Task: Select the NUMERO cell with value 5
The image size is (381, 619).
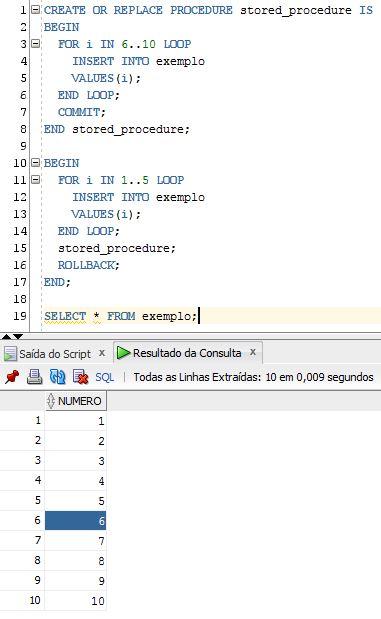Action: [75, 501]
